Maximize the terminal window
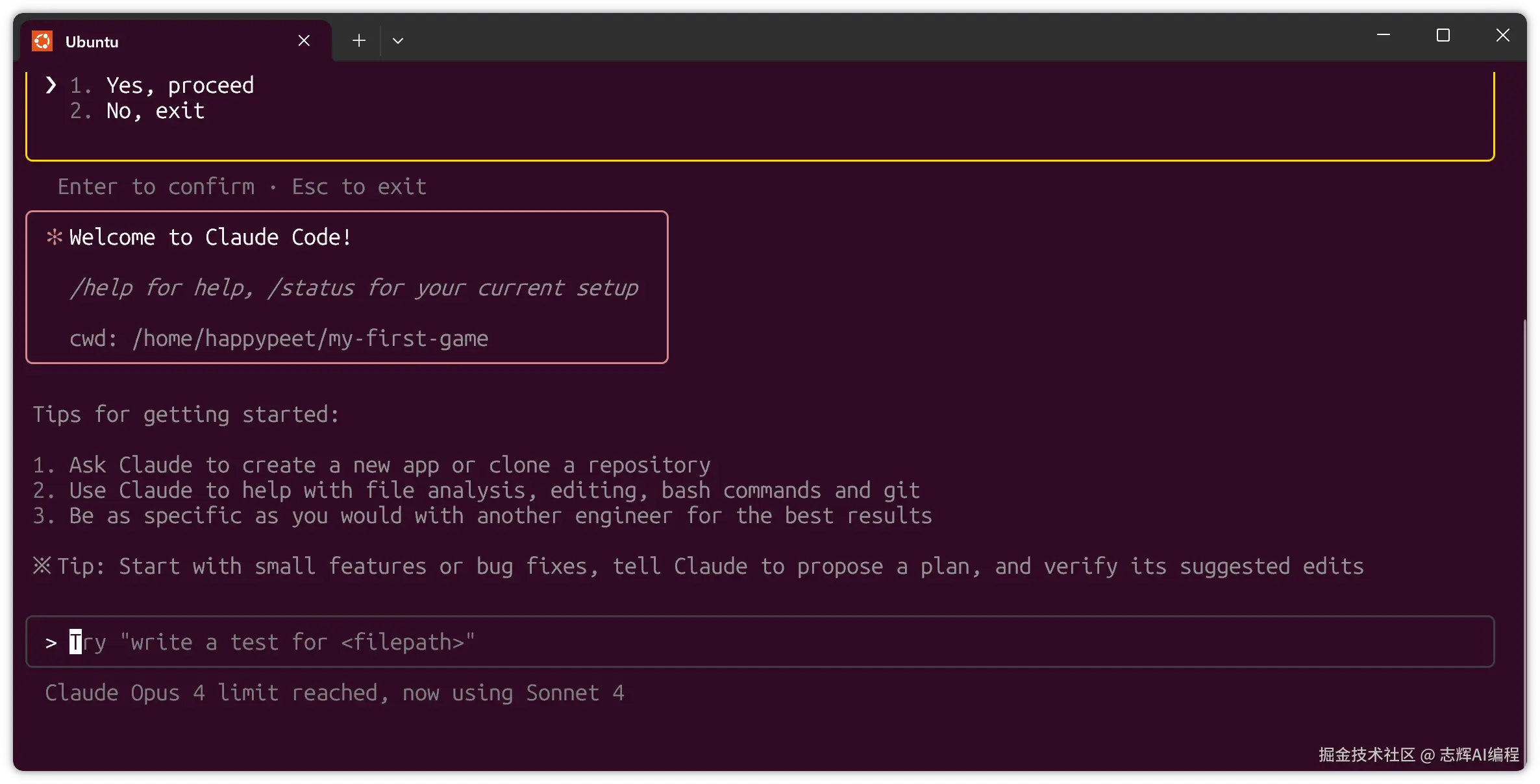This screenshot has width=1540, height=784. point(1443,35)
